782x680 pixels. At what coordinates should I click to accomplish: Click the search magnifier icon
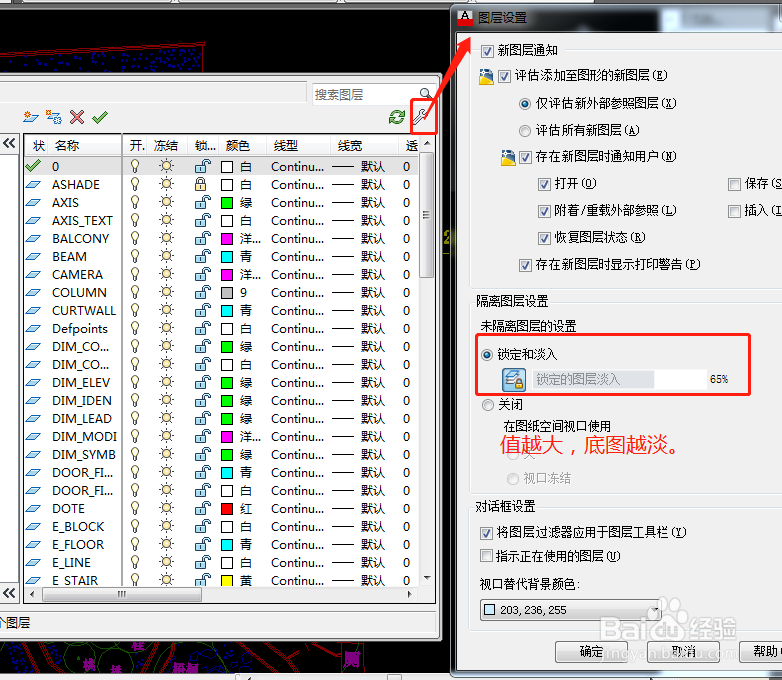[425, 93]
